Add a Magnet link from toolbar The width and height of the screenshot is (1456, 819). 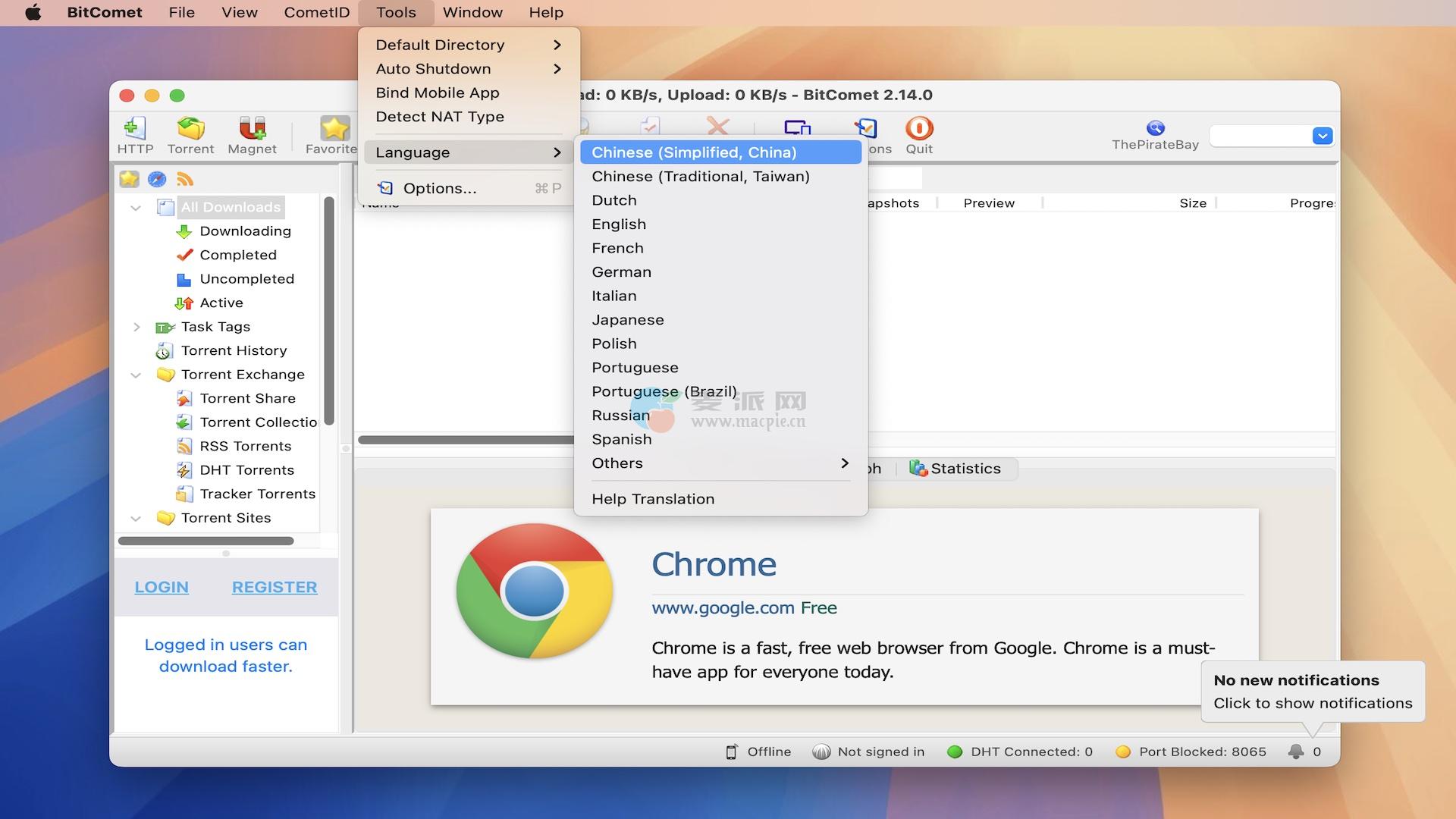(x=252, y=129)
